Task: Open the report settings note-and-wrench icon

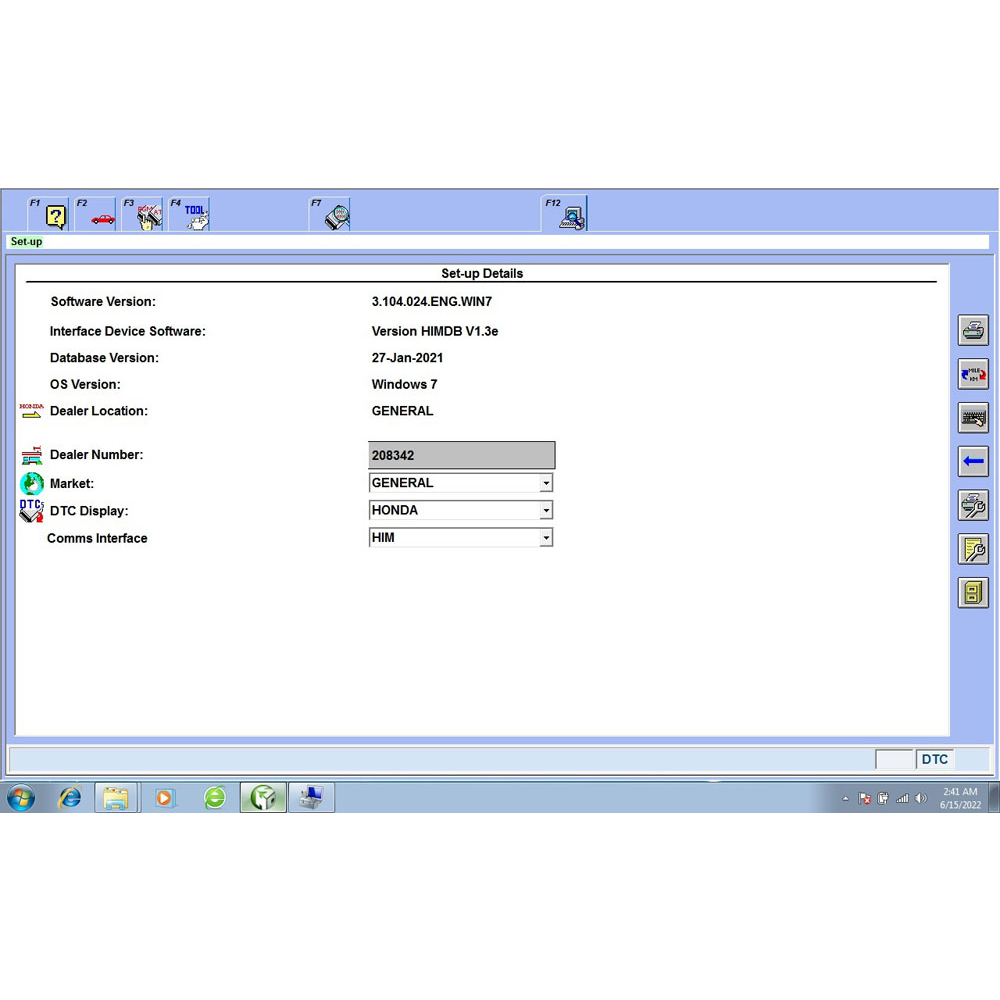Action: coord(972,548)
